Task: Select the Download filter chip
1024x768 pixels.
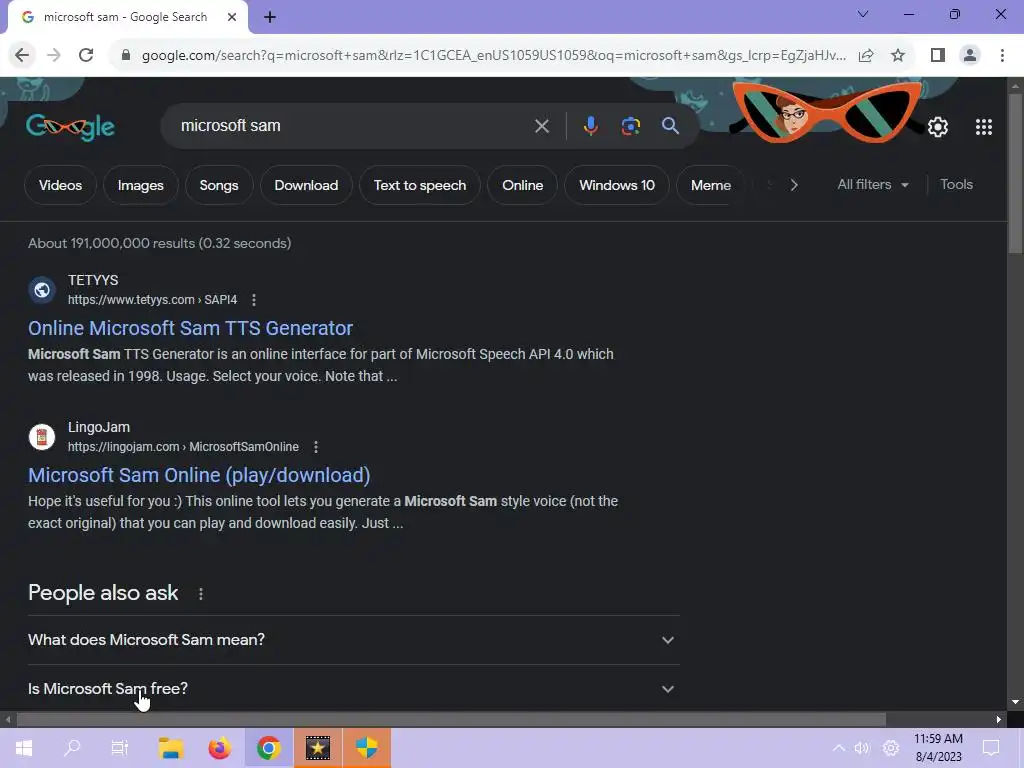Action: [x=306, y=185]
